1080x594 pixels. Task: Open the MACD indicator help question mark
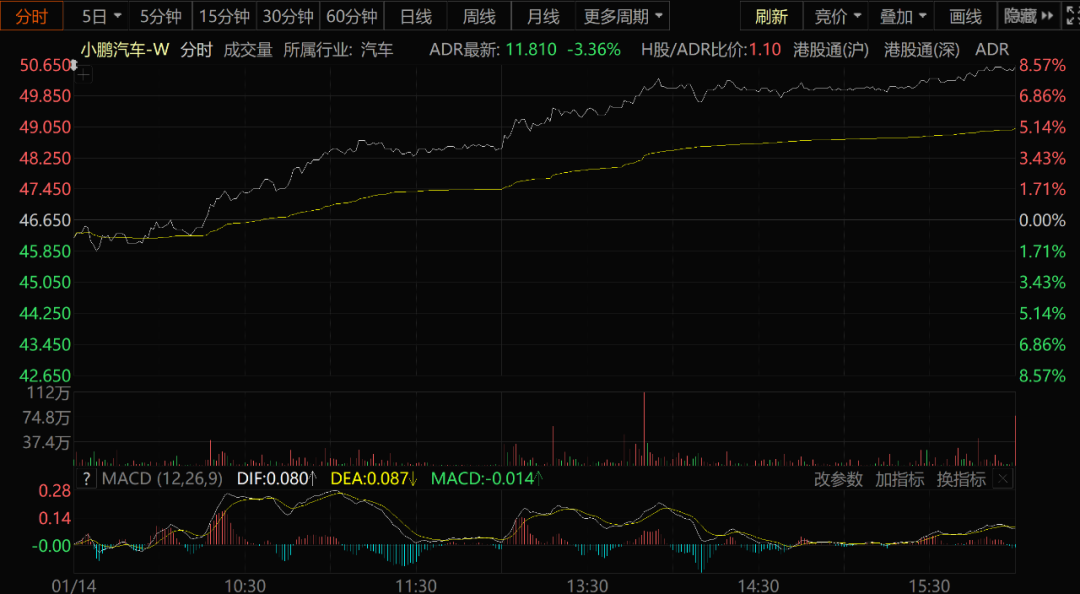pyautogui.click(x=86, y=479)
